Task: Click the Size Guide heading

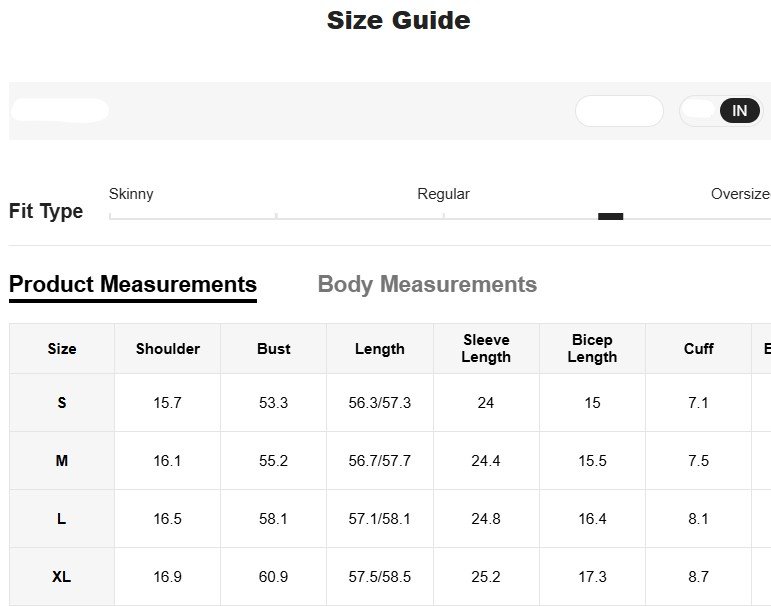Action: (398, 20)
